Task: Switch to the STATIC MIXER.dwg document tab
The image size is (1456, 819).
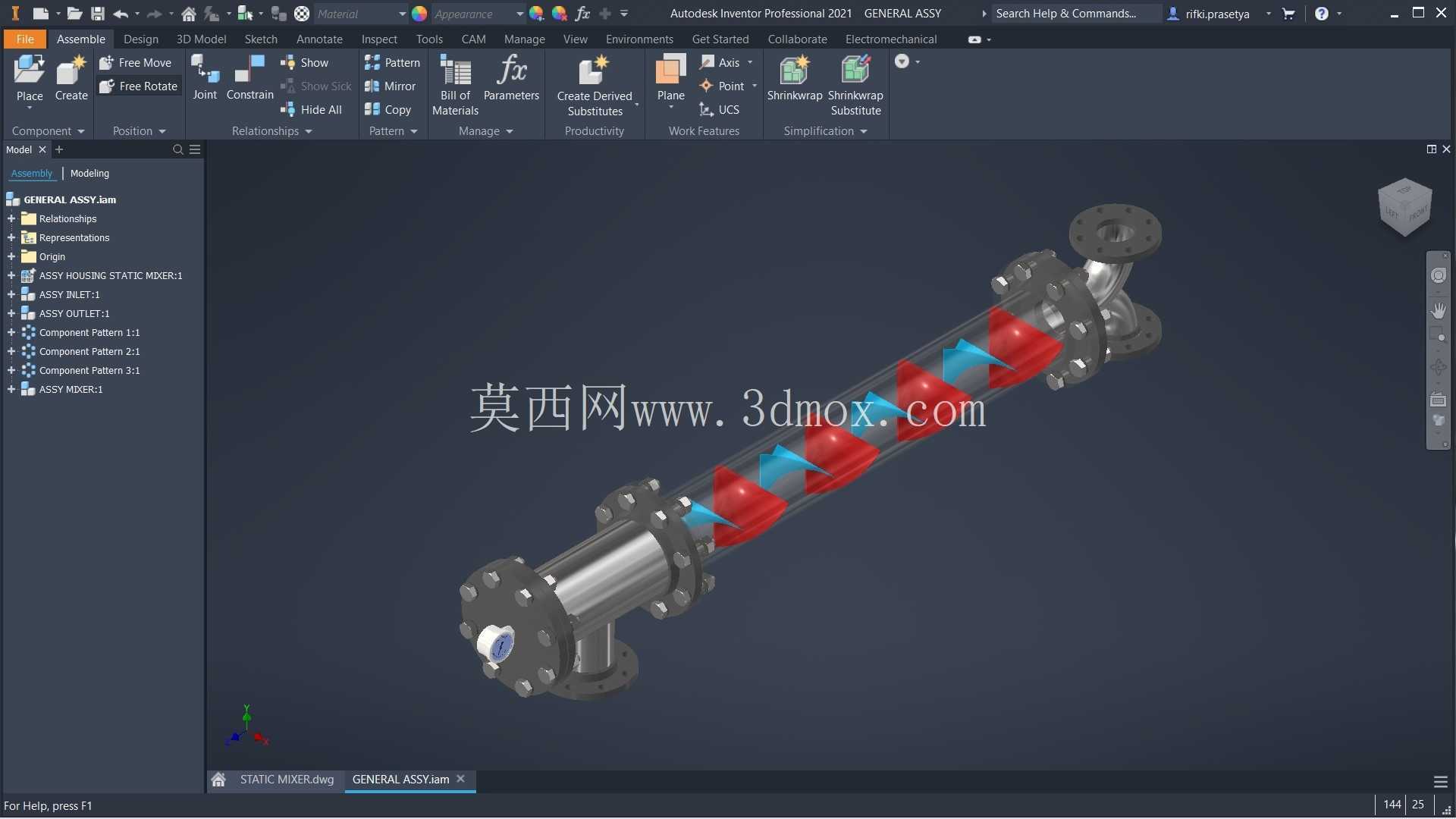Action: click(x=287, y=780)
